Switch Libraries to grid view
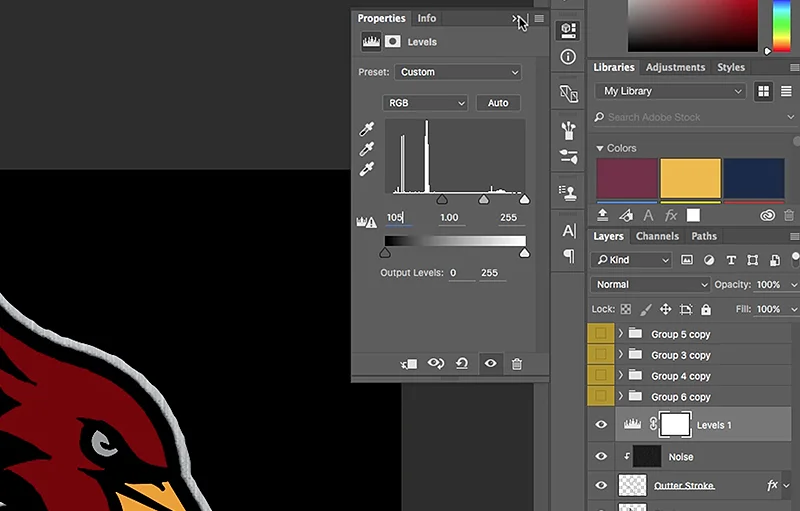 [x=763, y=91]
